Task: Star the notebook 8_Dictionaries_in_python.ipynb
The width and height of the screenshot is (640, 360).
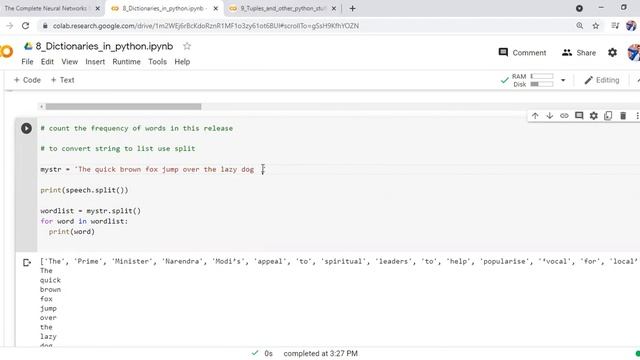Action: coord(187,46)
